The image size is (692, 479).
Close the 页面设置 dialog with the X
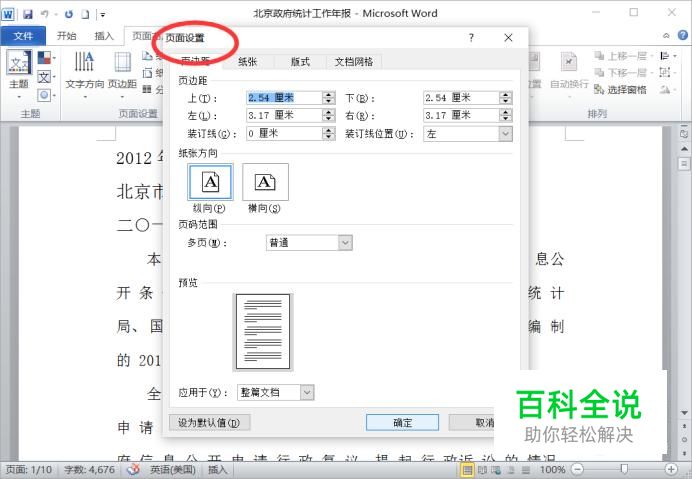[508, 38]
